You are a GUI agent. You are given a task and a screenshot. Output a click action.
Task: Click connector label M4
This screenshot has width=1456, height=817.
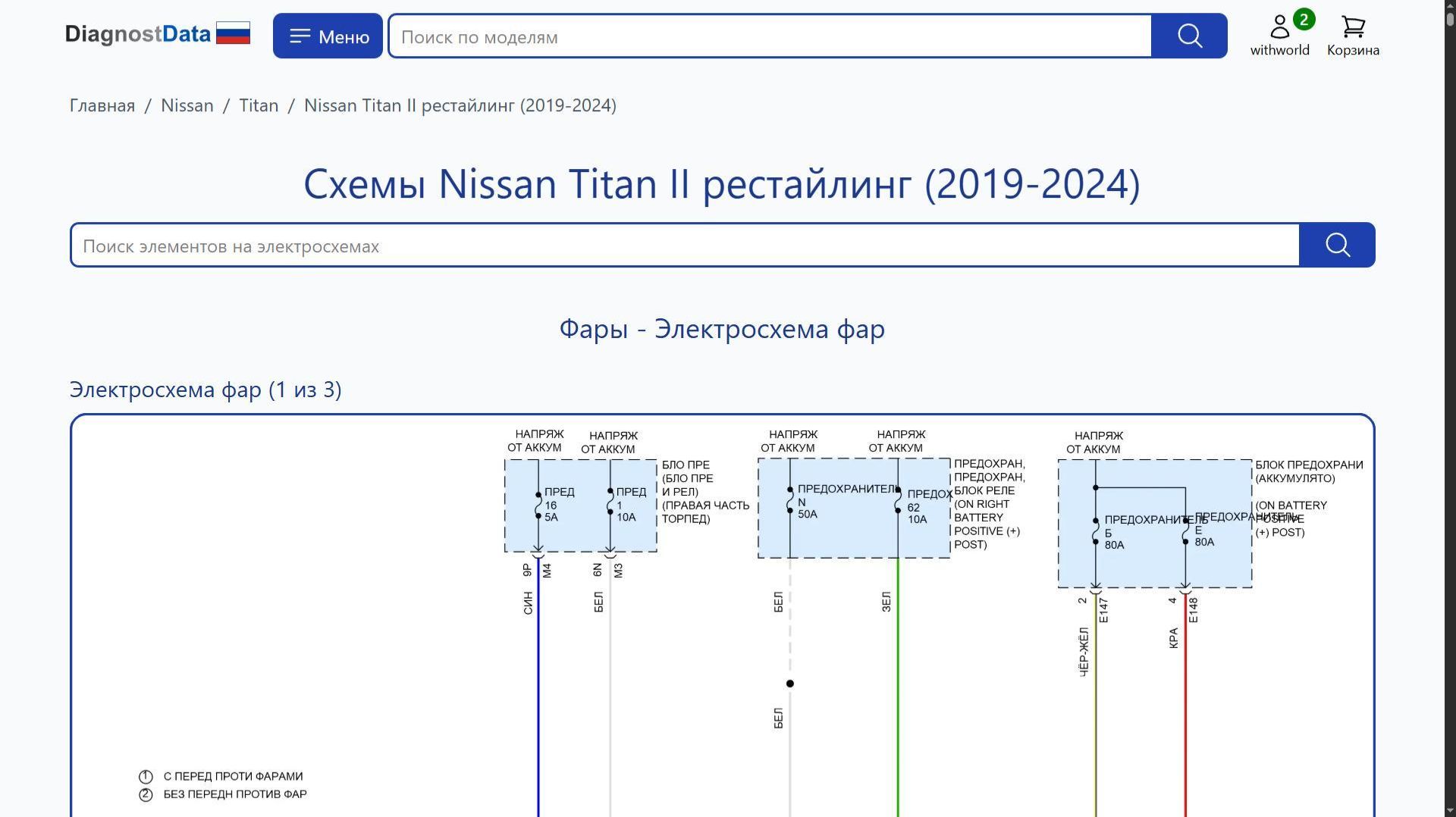pyautogui.click(x=547, y=571)
